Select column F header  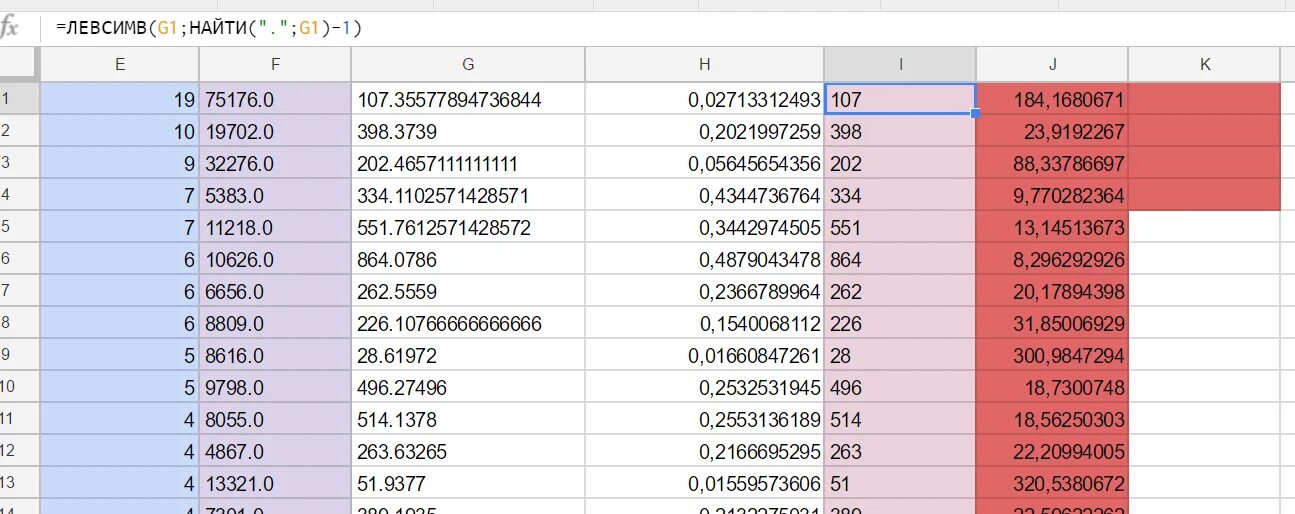(x=275, y=65)
